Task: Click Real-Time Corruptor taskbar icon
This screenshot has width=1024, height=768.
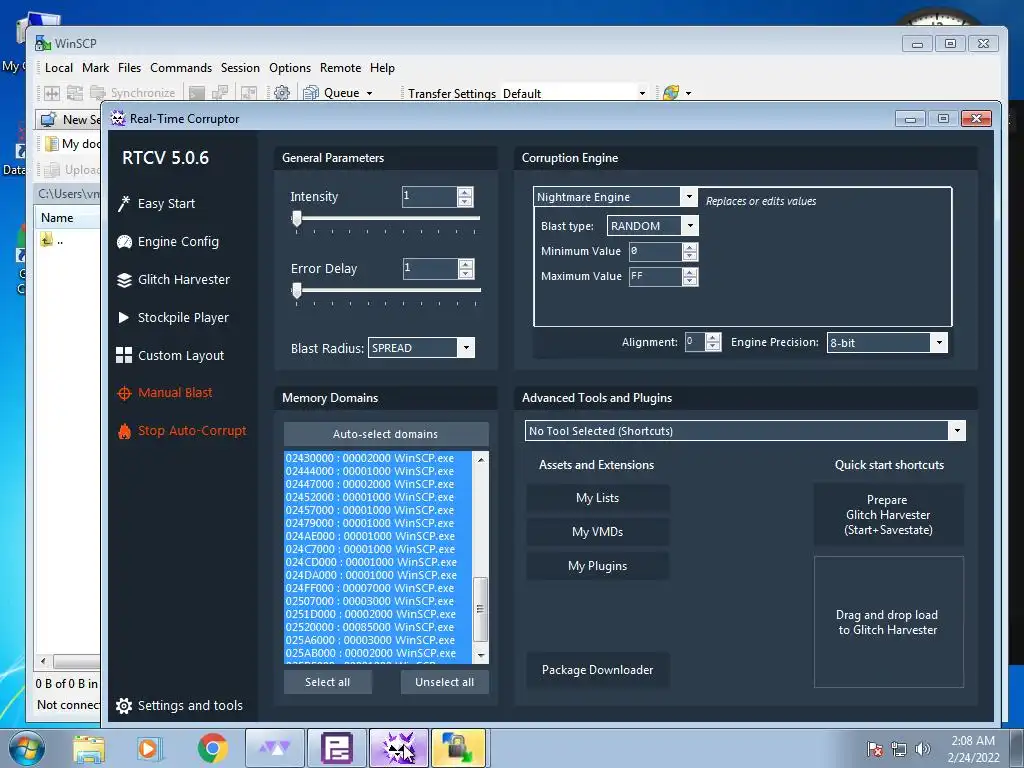Action: (x=399, y=748)
